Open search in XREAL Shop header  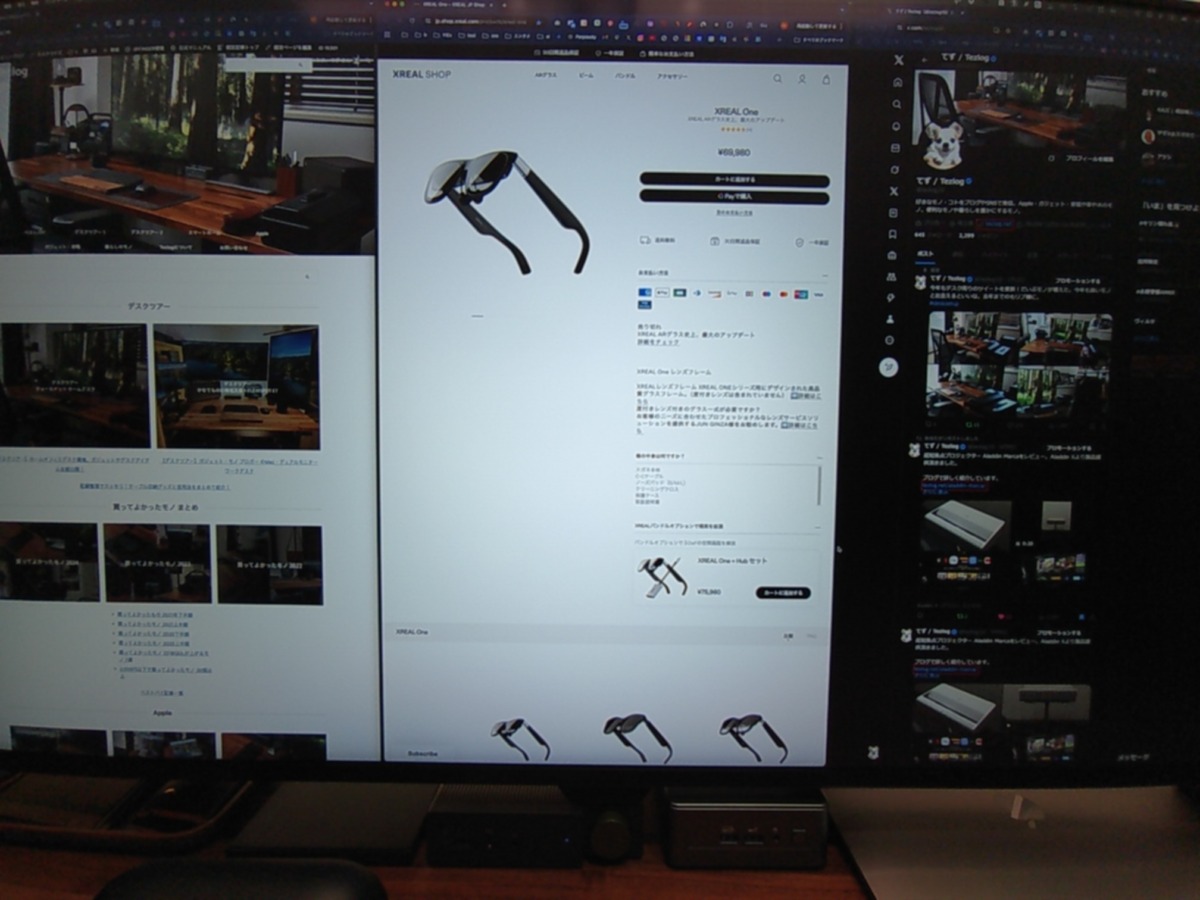click(777, 78)
